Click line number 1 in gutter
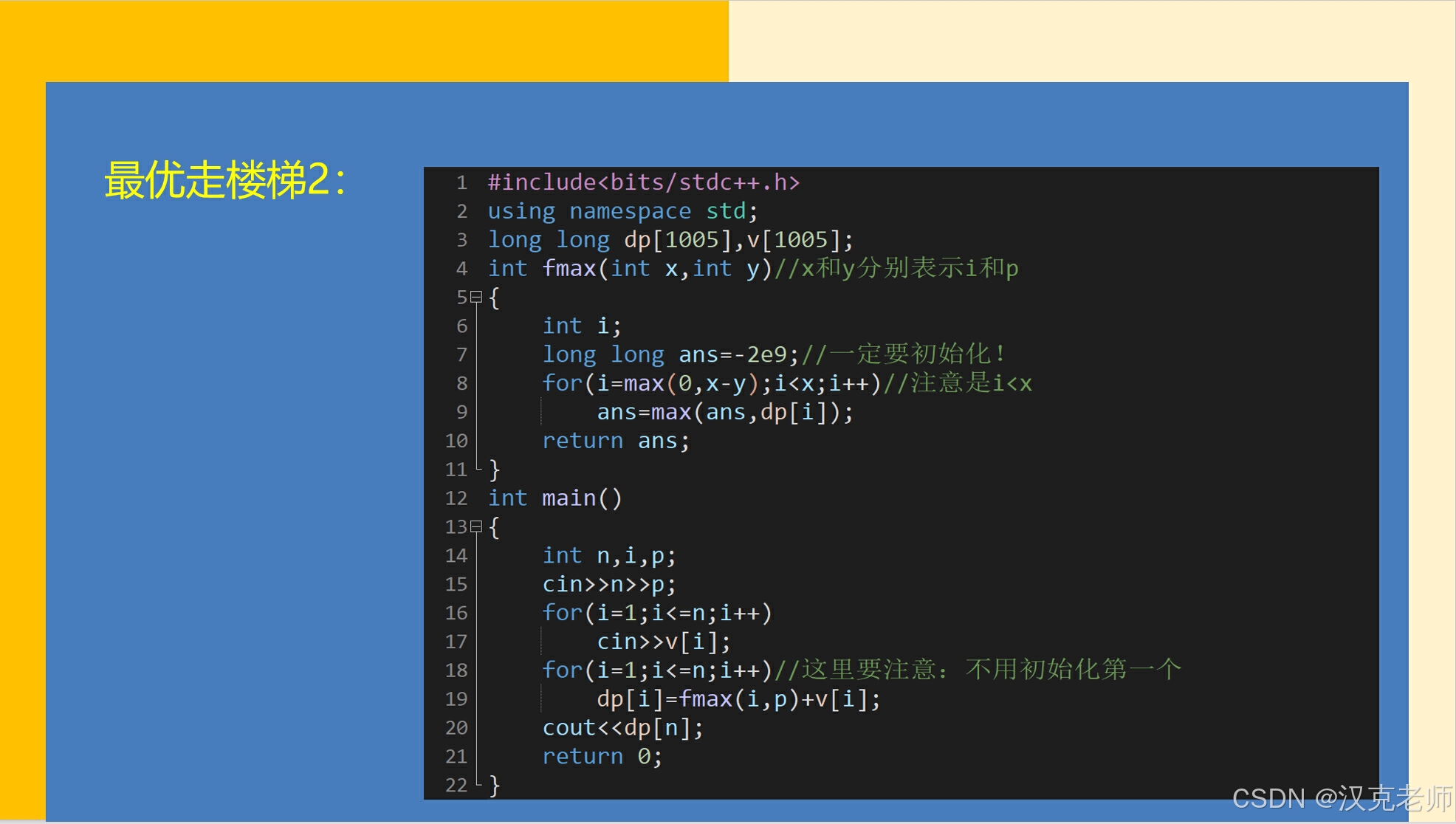Screen dimensions: 1456x824 [461, 182]
